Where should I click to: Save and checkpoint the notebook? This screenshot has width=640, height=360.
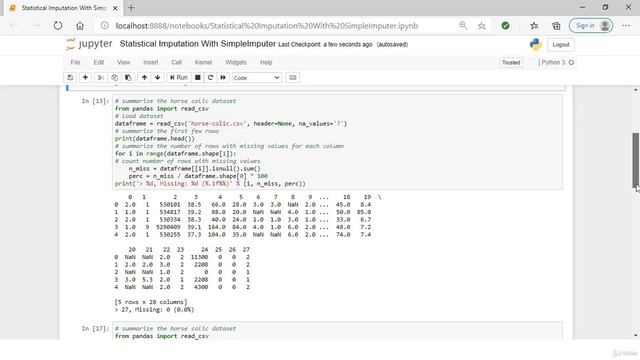[x=70, y=78]
